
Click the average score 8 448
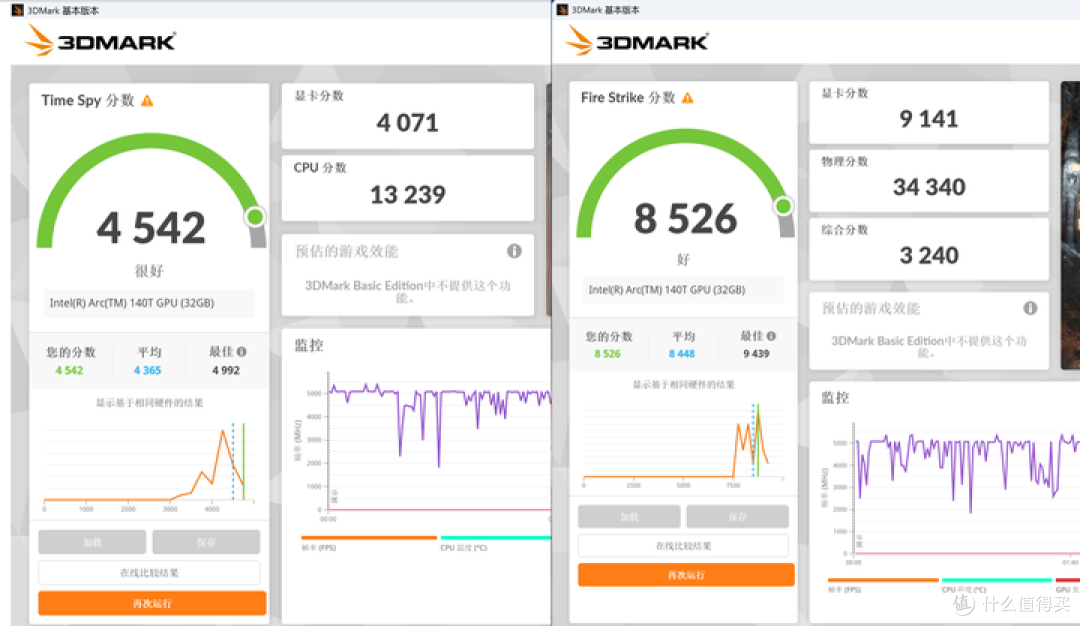[x=682, y=353]
